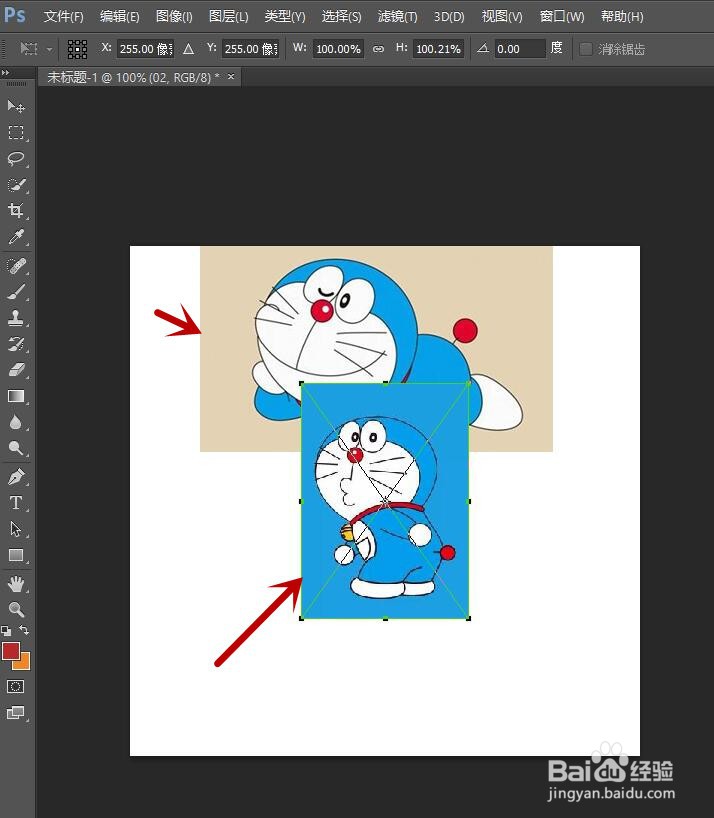Image resolution: width=714 pixels, height=818 pixels.
Task: Open the 3D(D) menu
Action: [x=449, y=17]
